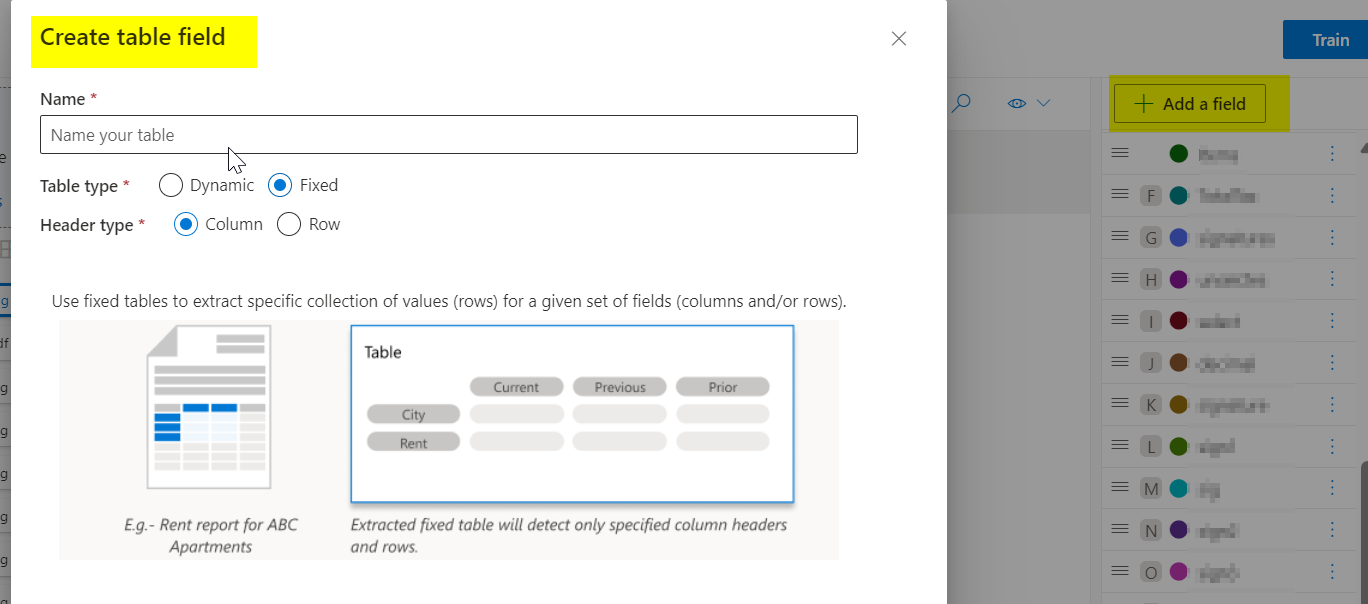Click the search magnifier icon
The image size is (1368, 604).
[x=961, y=103]
